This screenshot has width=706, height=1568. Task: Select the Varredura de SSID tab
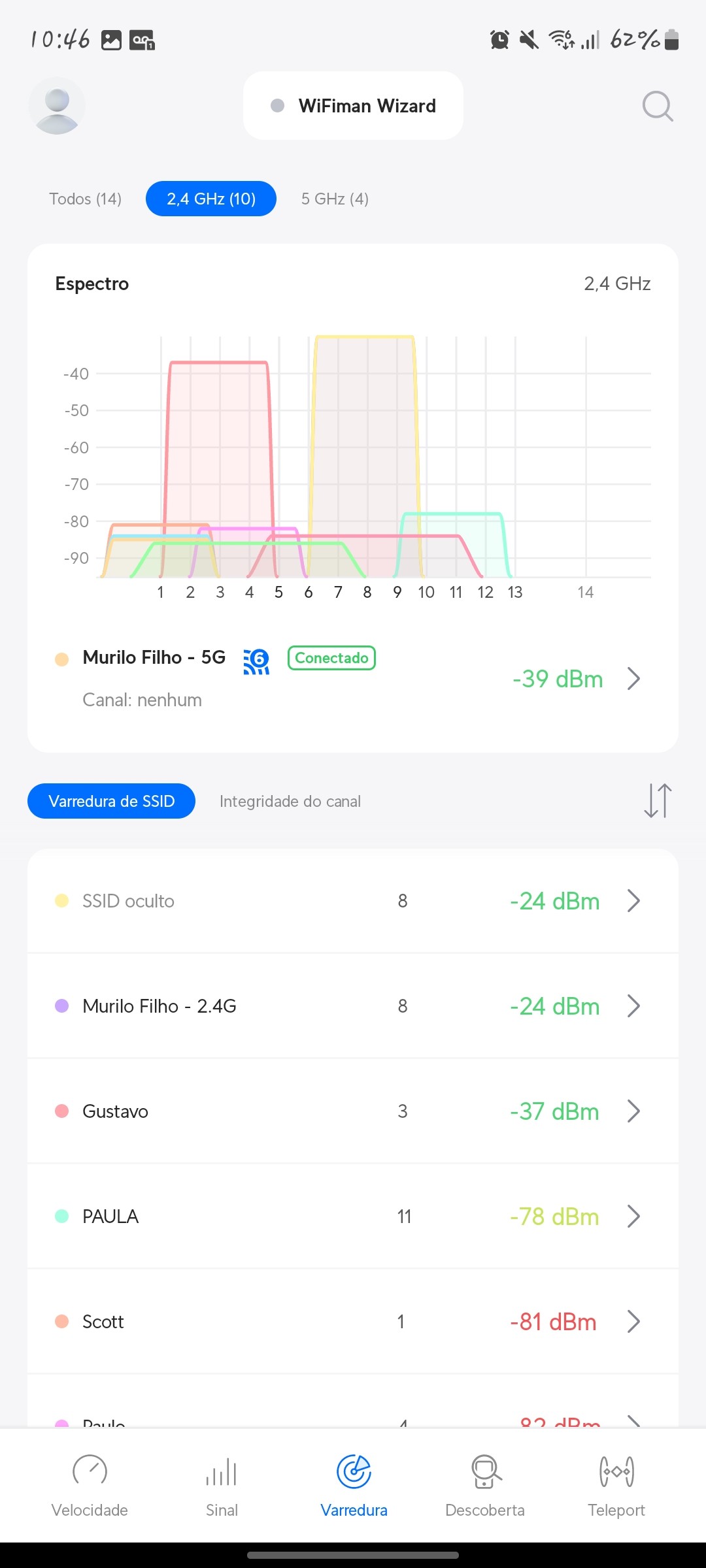point(111,801)
